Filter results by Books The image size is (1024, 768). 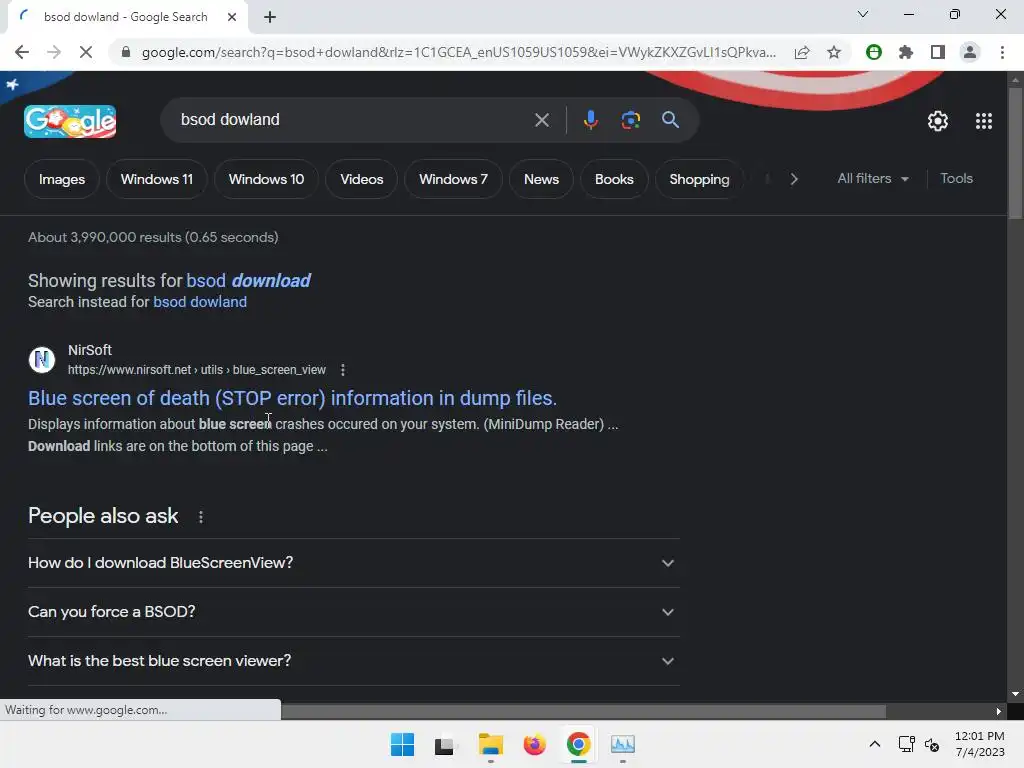pyautogui.click(x=614, y=179)
